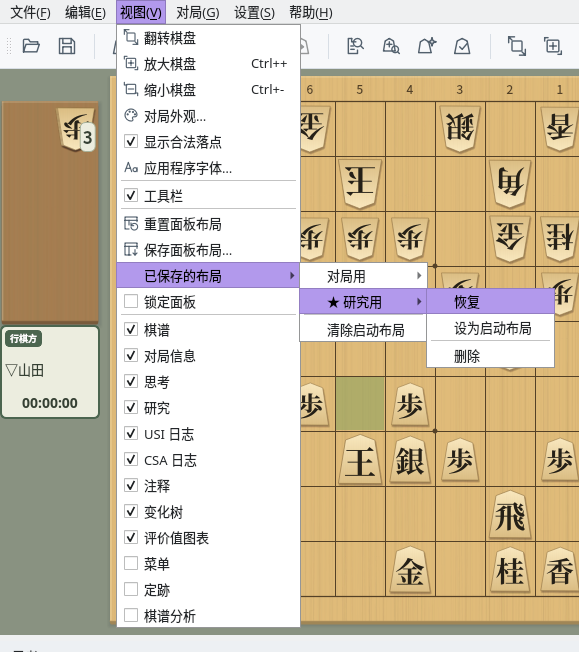Toggle CSA 日志 panel checkbox
This screenshot has width=579, height=652.
tap(131, 459)
